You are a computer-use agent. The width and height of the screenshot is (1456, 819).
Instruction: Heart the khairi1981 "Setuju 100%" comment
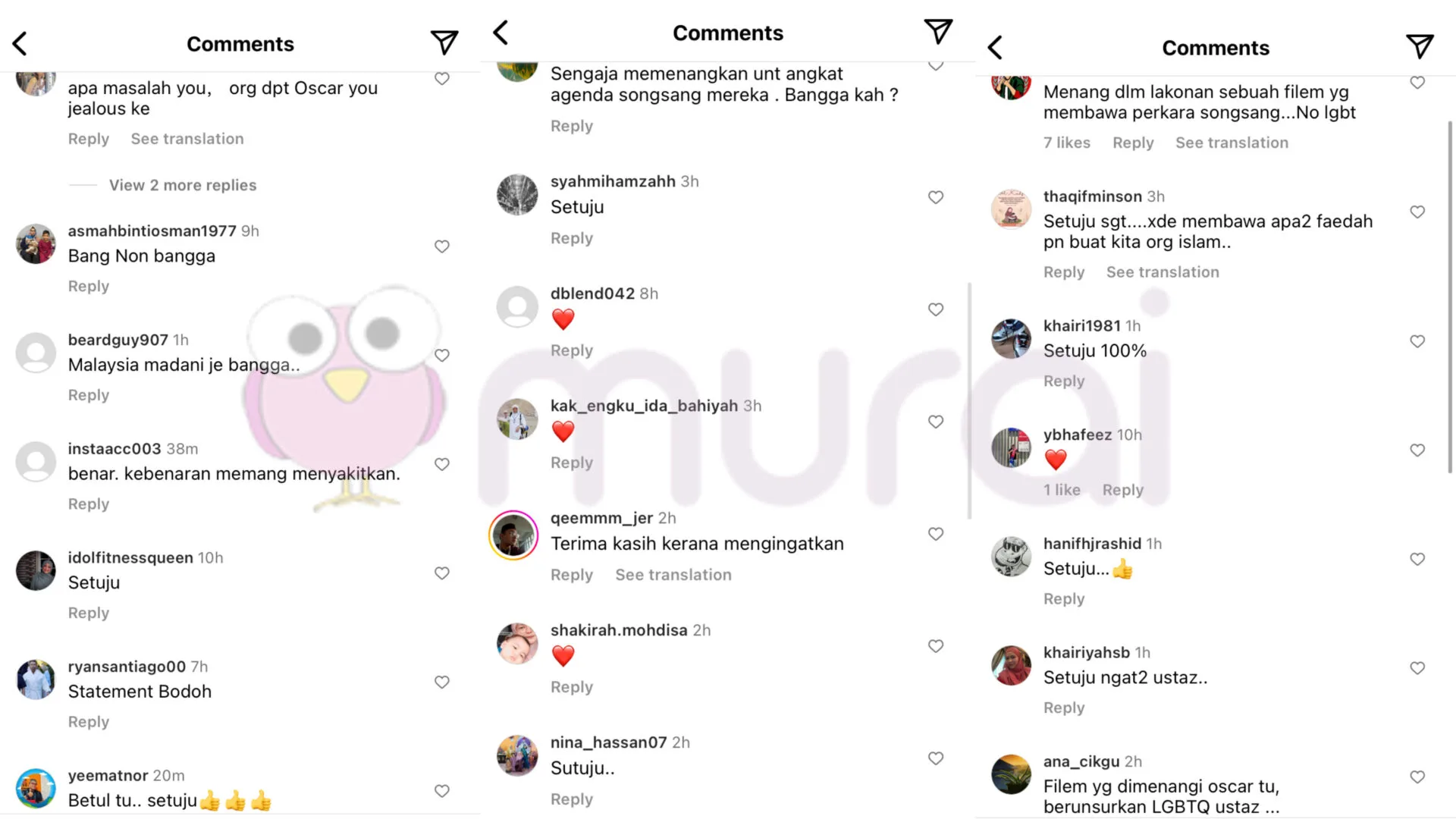tap(1417, 341)
